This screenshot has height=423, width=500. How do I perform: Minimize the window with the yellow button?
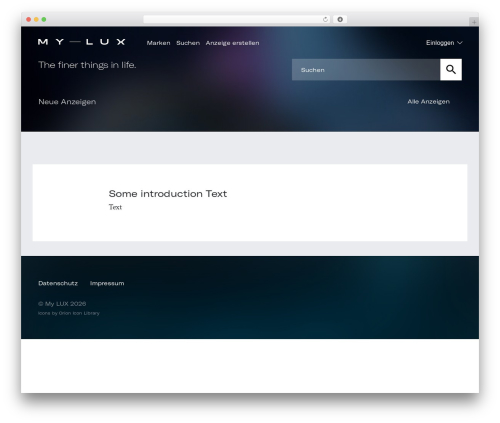(36, 19)
